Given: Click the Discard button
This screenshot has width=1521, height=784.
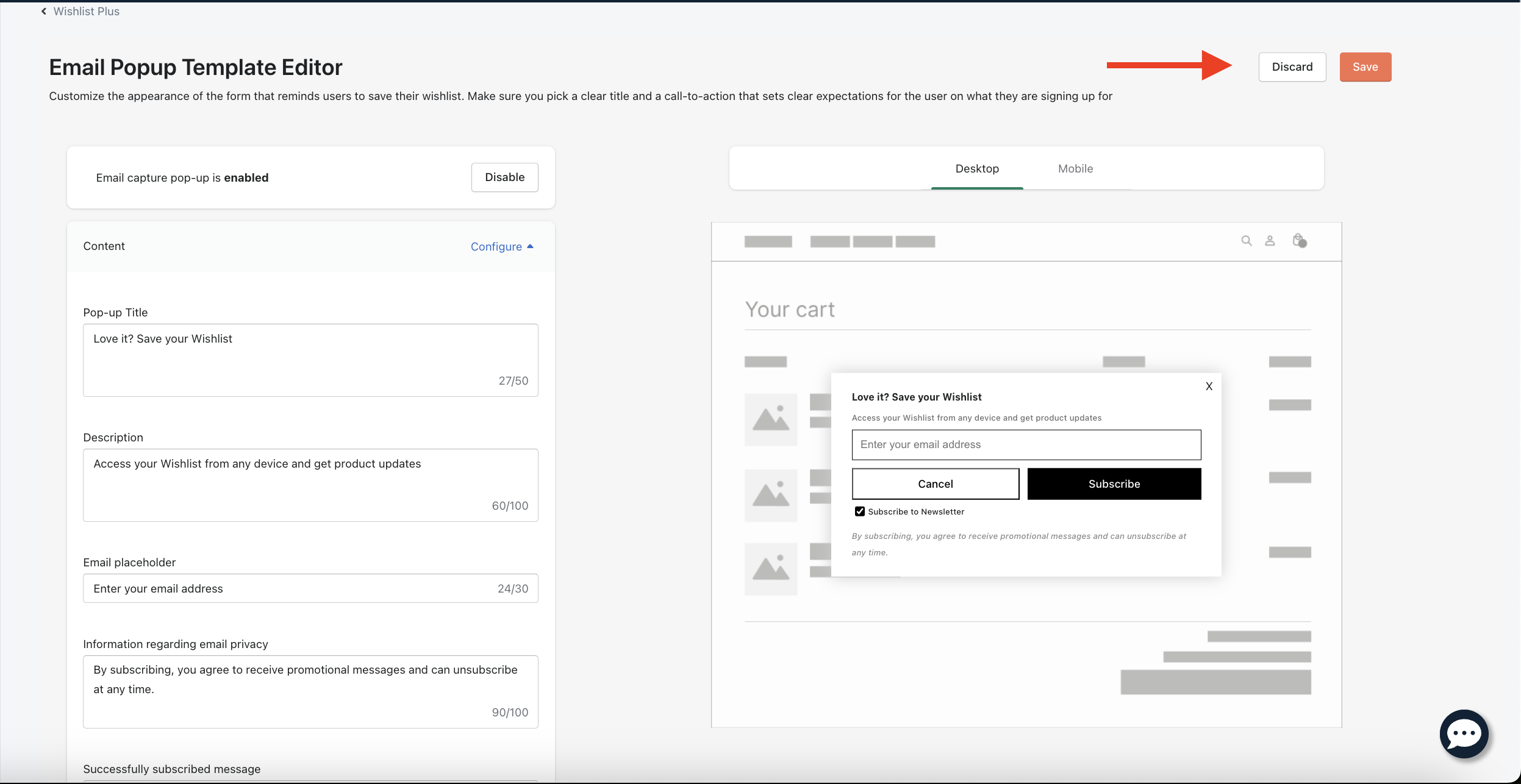Looking at the screenshot, I should click(1292, 67).
